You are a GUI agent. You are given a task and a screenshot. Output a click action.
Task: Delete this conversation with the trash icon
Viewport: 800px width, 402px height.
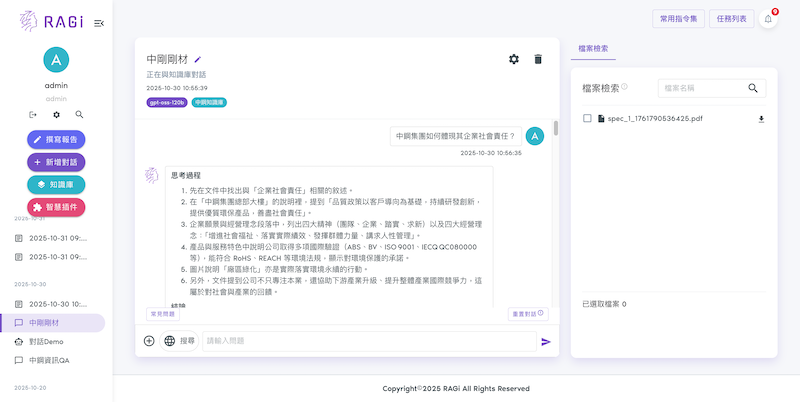point(538,59)
